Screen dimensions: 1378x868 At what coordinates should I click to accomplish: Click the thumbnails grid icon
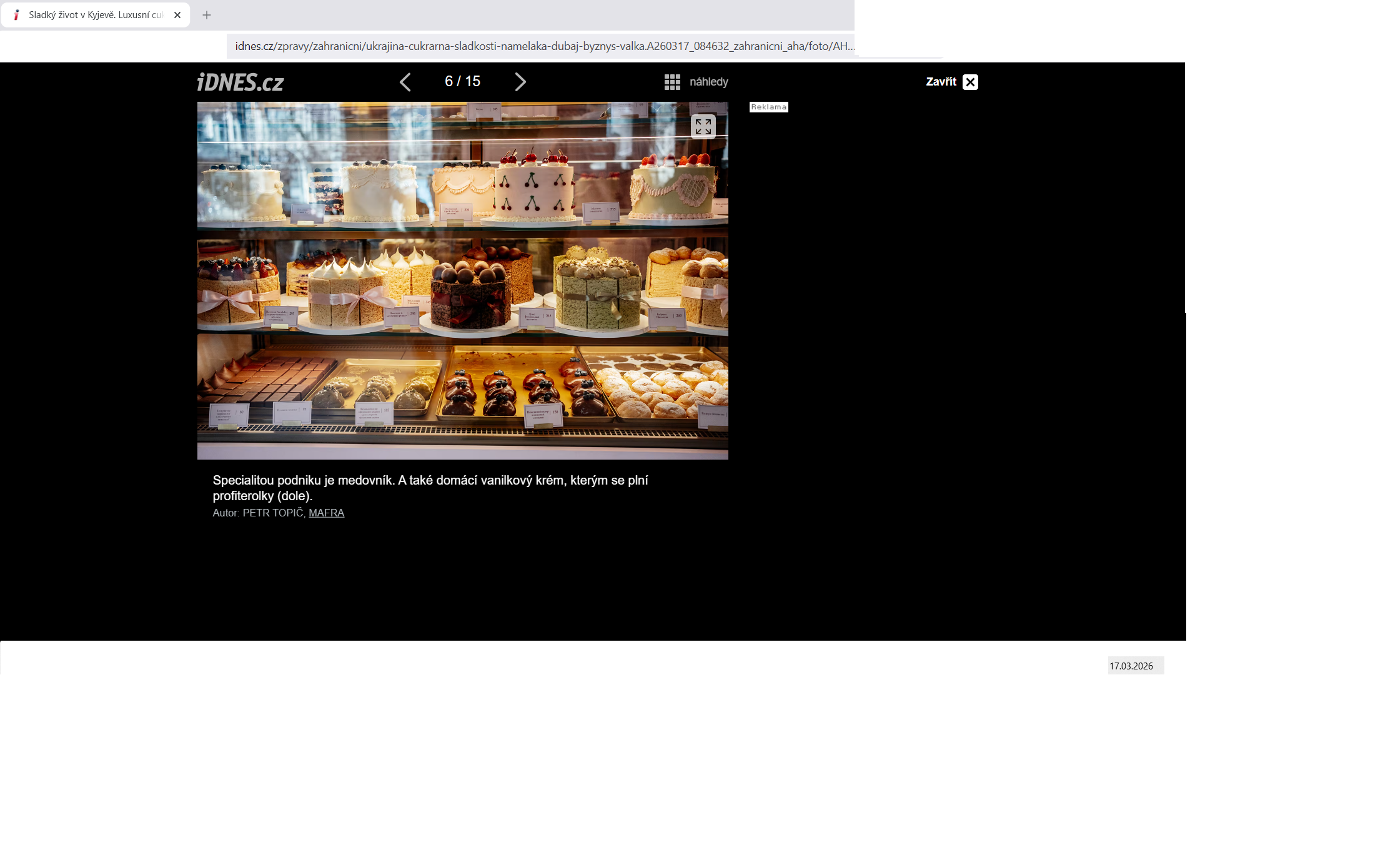[672, 82]
